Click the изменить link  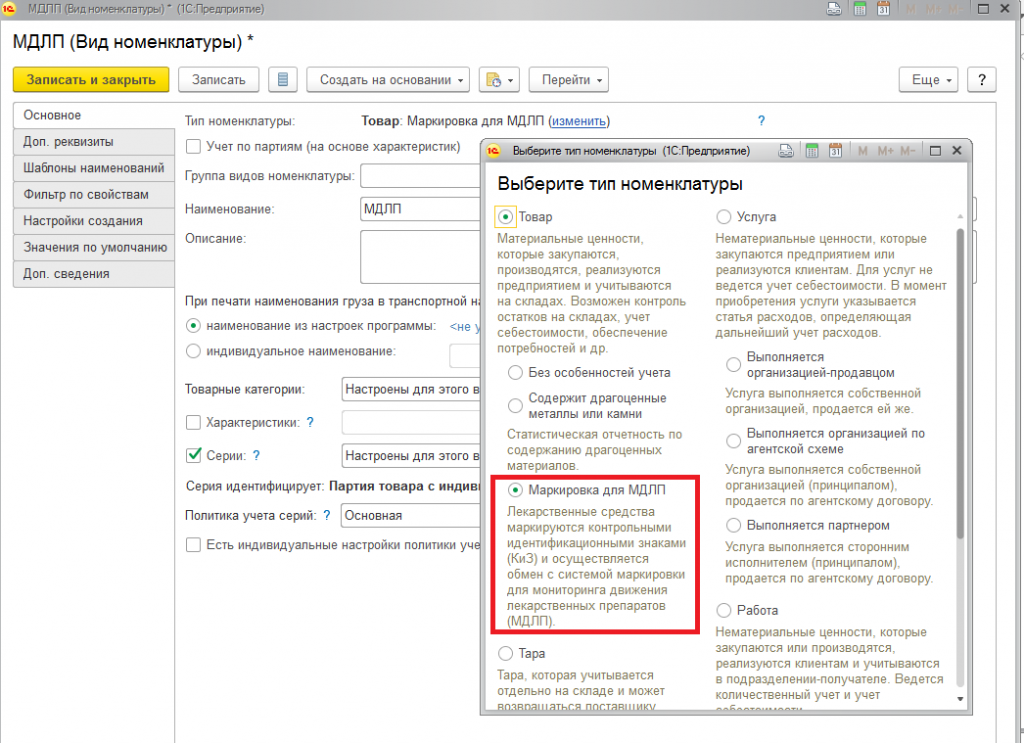click(579, 121)
